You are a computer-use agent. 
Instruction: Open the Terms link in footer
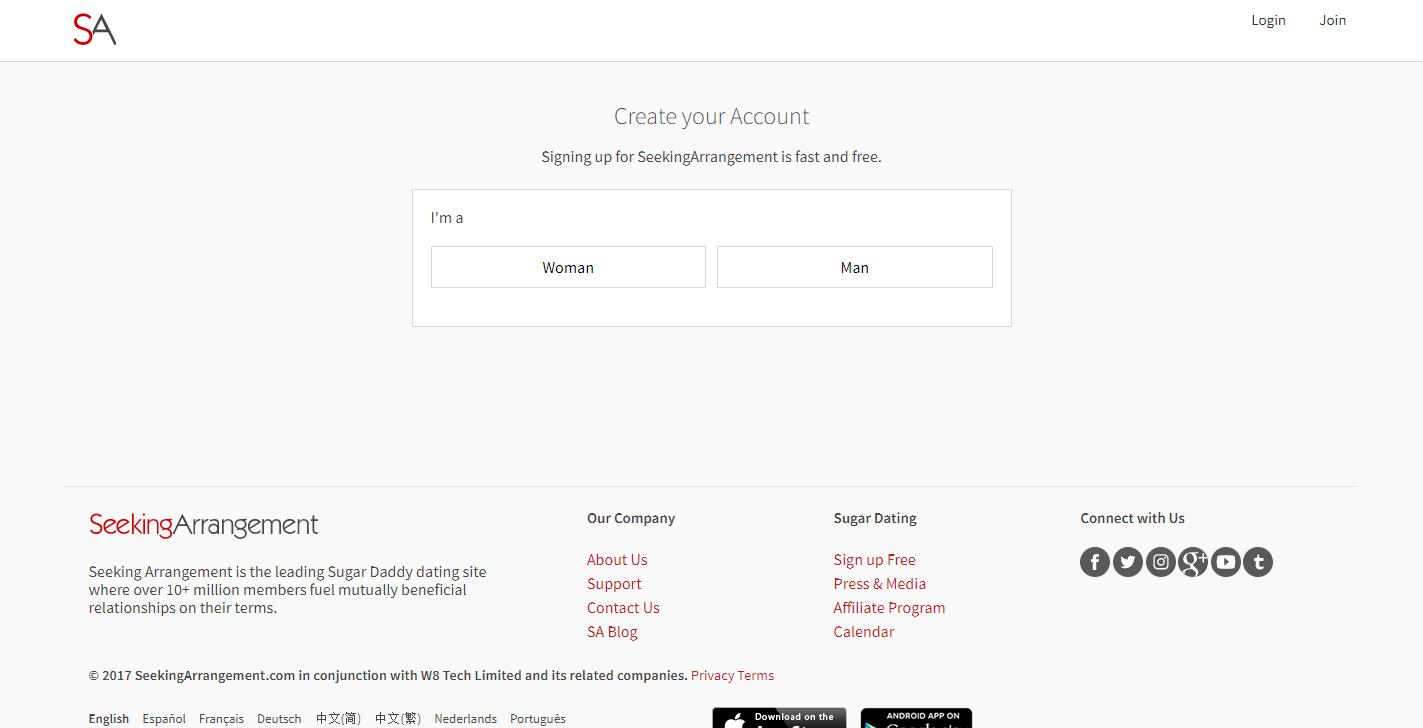coord(756,675)
